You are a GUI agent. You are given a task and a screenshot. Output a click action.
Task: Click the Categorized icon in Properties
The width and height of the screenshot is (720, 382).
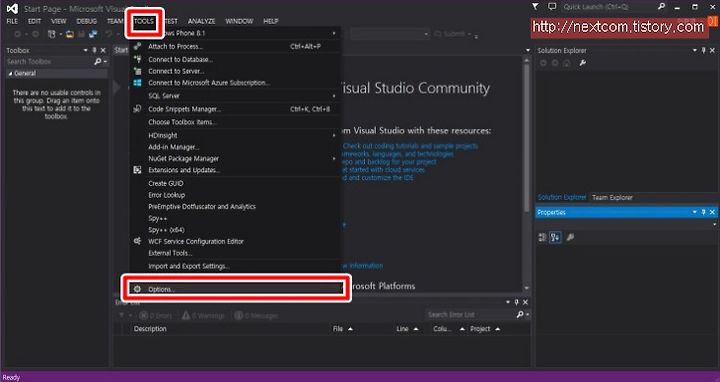[x=542, y=237]
